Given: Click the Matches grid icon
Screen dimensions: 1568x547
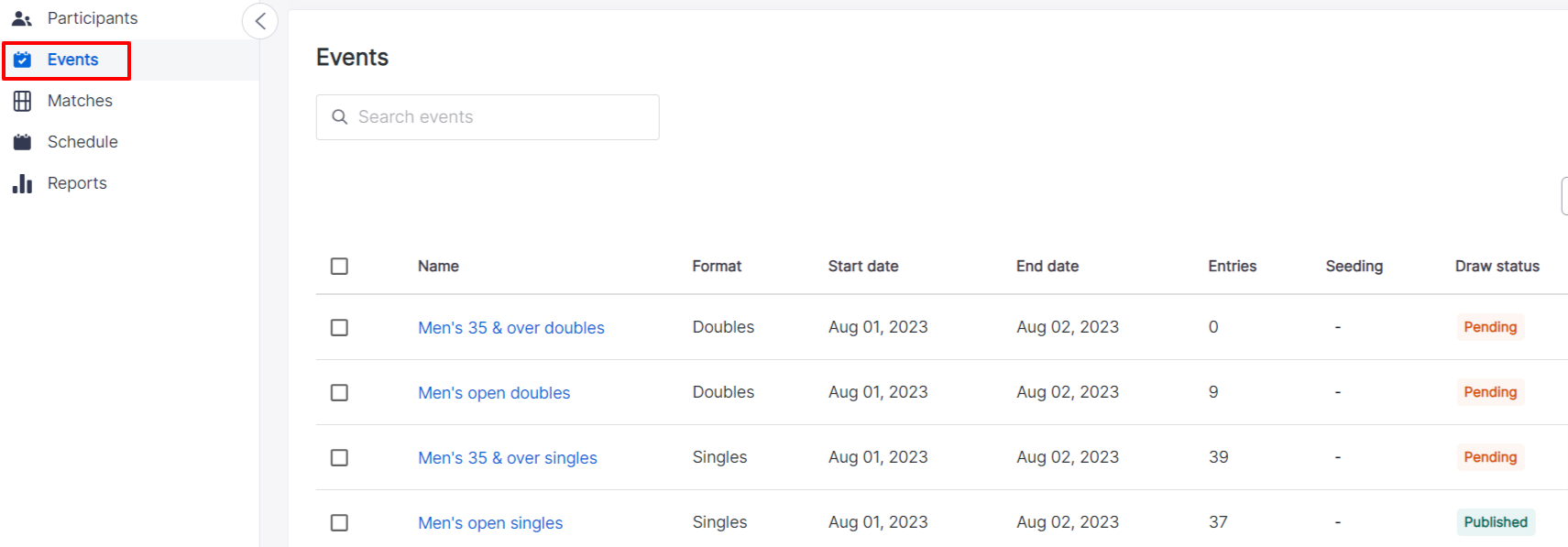Looking at the screenshot, I should click(23, 101).
